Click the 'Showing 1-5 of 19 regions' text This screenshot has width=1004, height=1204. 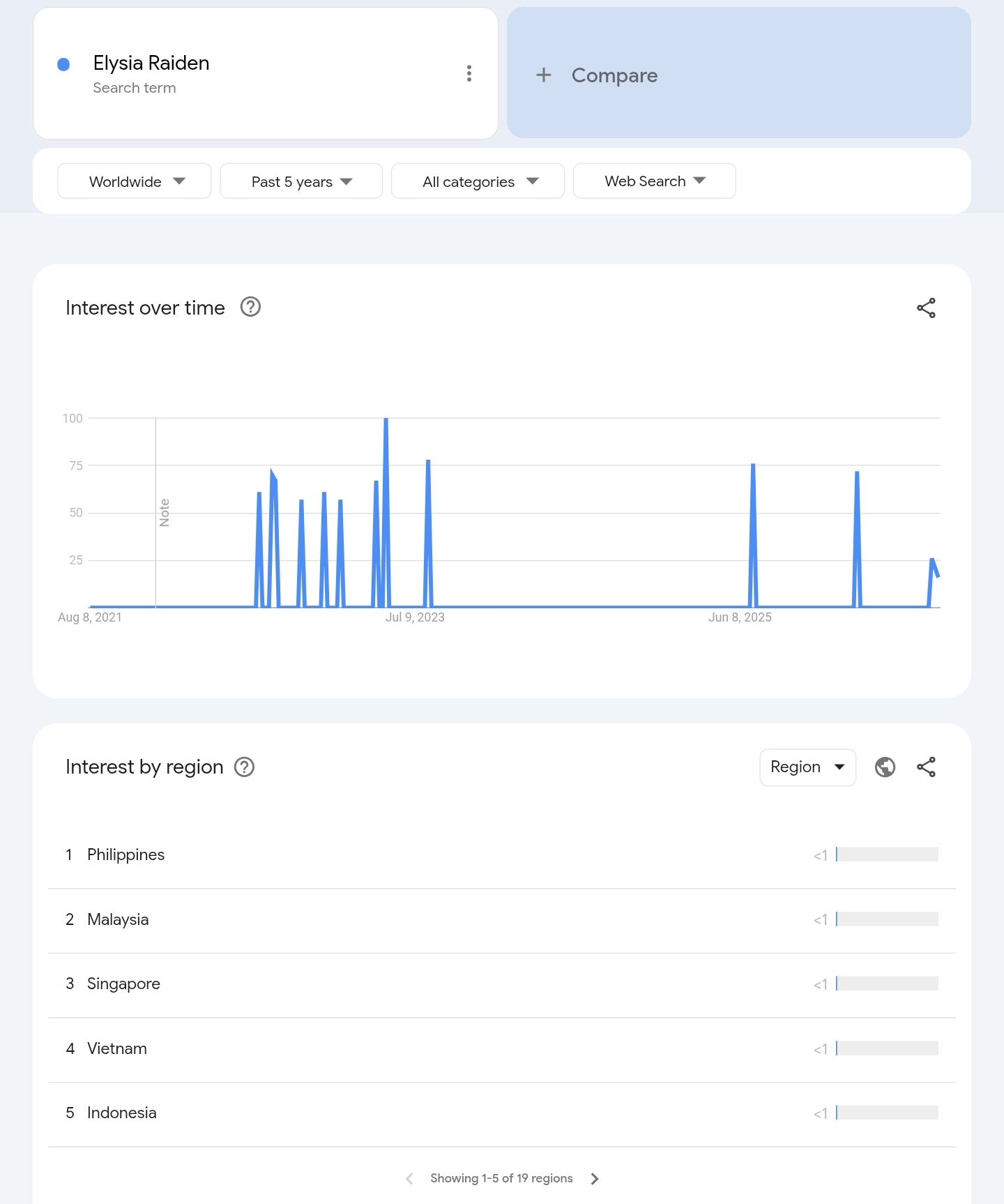(x=501, y=1178)
